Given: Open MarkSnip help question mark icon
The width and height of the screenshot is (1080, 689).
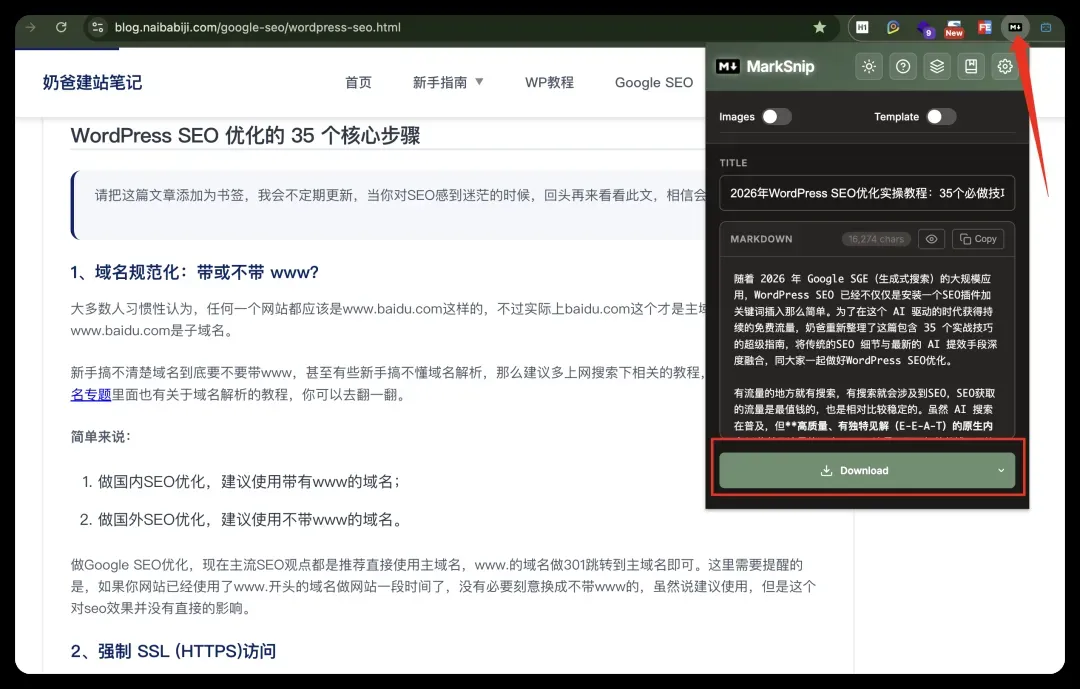Looking at the screenshot, I should pos(903,67).
